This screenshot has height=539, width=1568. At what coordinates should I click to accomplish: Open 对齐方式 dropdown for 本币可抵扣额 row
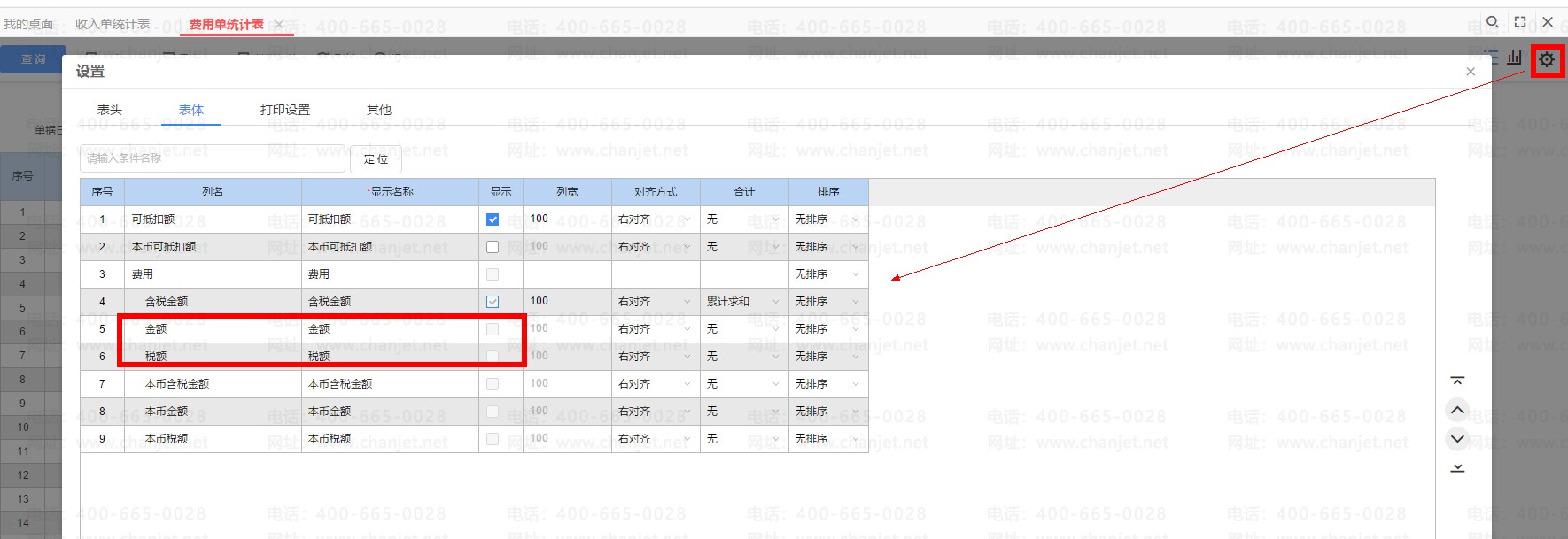click(656, 247)
